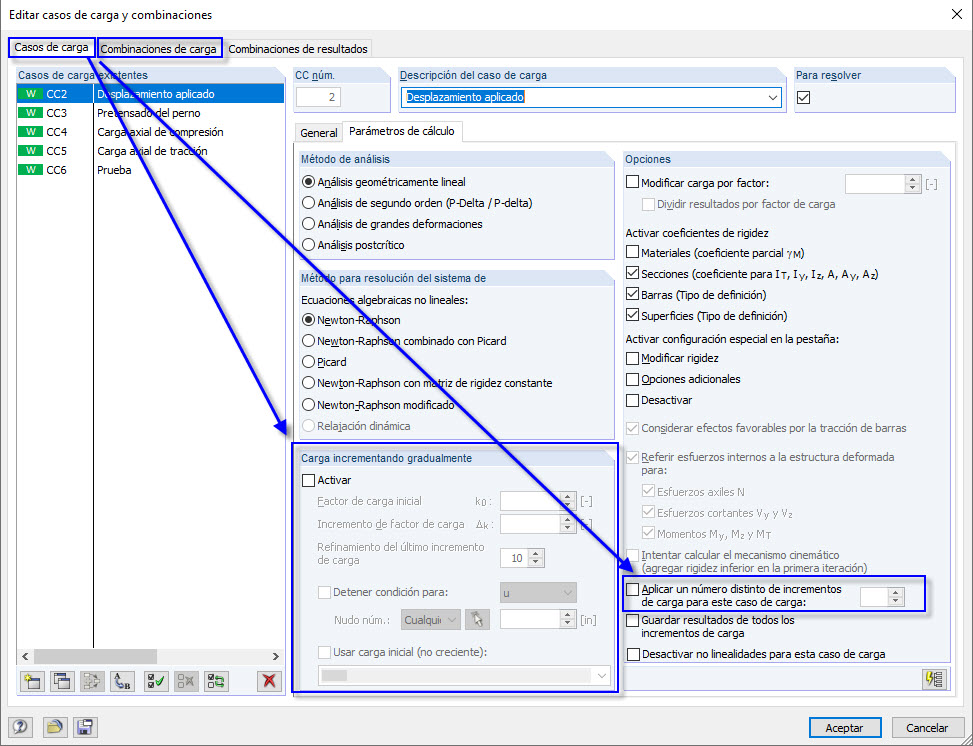Viewport: 973px width, 746px height.
Task: Enable Materiales stiffness coefficient
Action: coord(632,253)
